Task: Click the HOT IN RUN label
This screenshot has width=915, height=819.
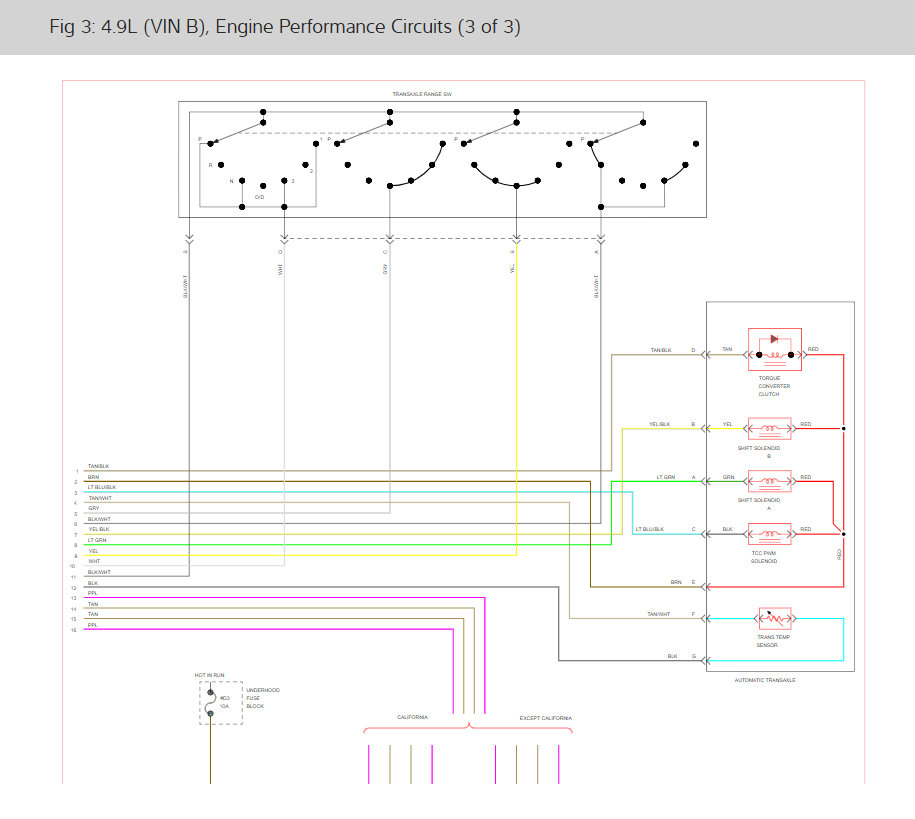Action: pos(209,675)
